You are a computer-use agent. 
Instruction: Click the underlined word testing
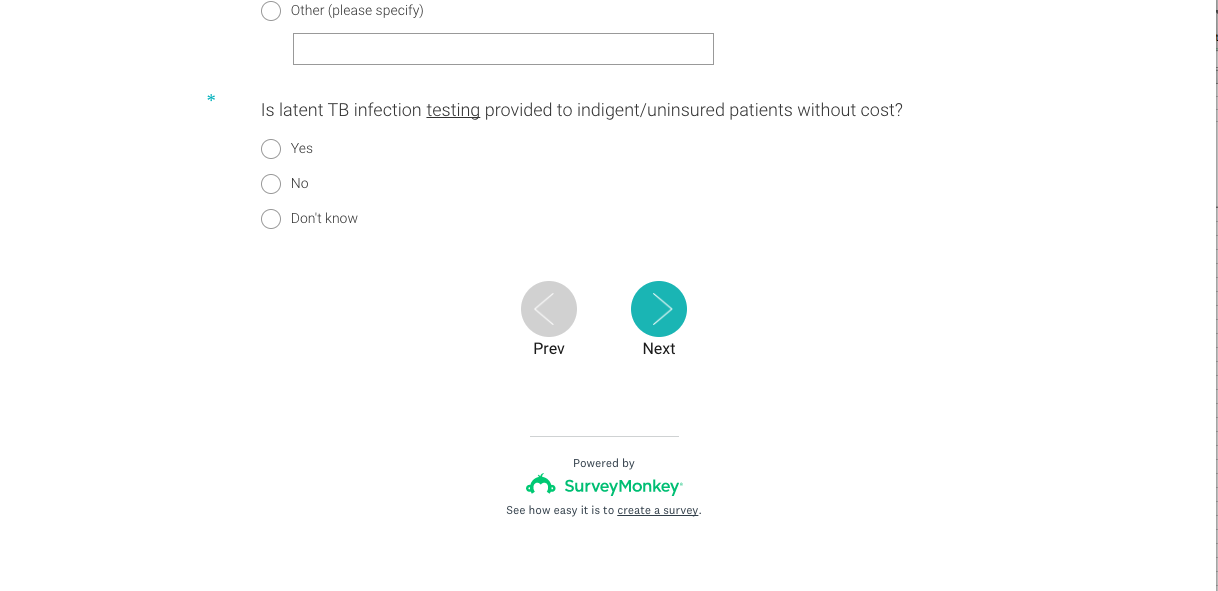(453, 110)
